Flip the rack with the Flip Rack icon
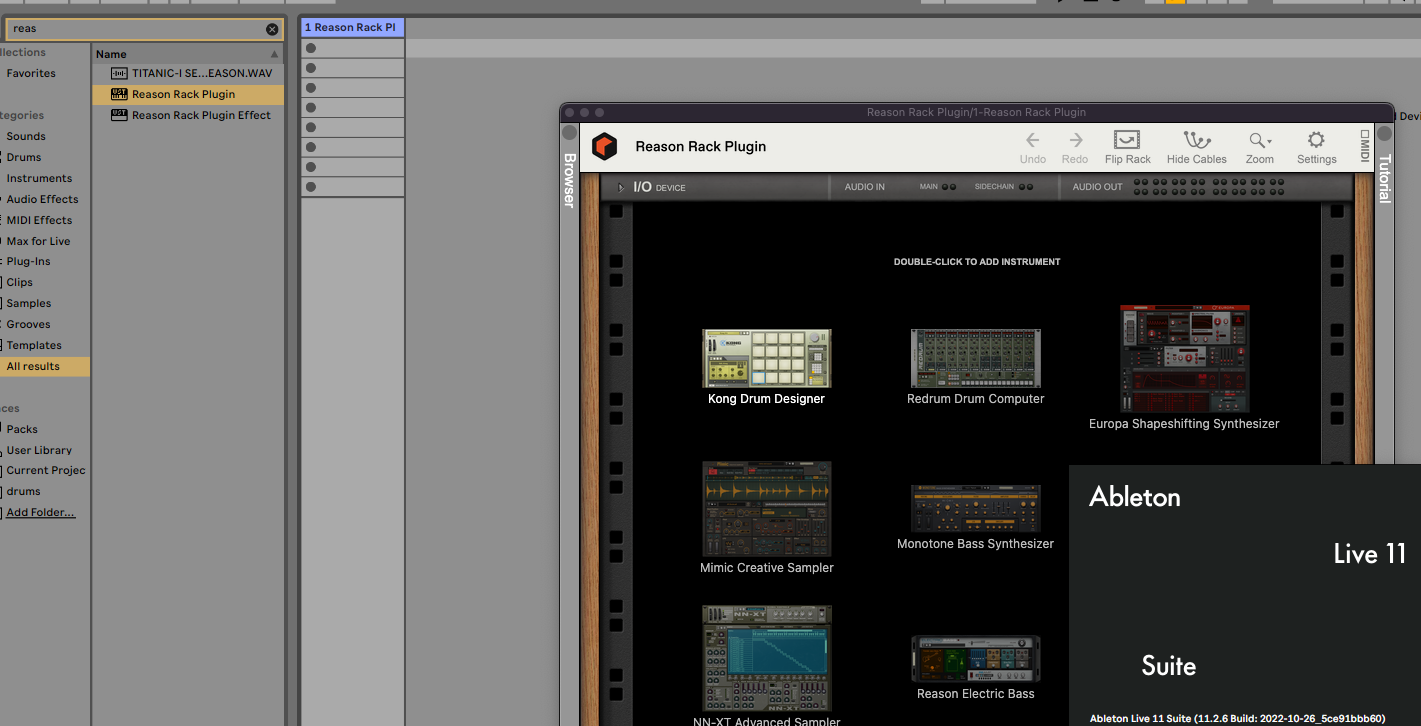Image resolution: width=1421 pixels, height=726 pixels. [1127, 140]
